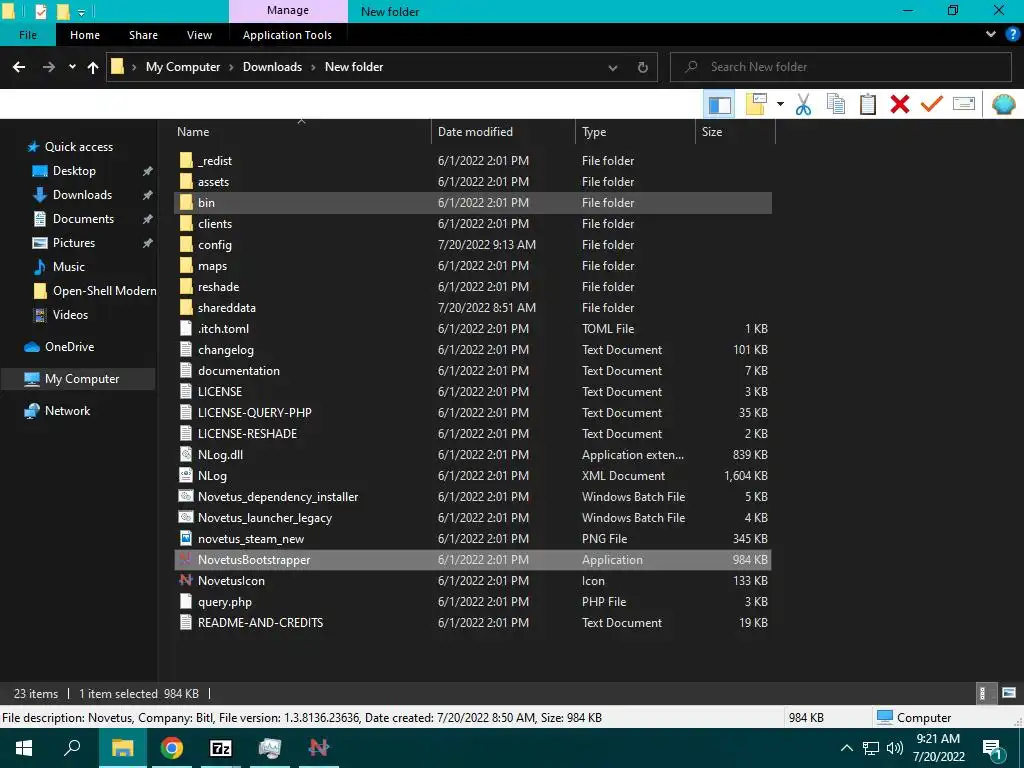
Task: Click the Copy icon in the toolbar
Action: pos(835,104)
